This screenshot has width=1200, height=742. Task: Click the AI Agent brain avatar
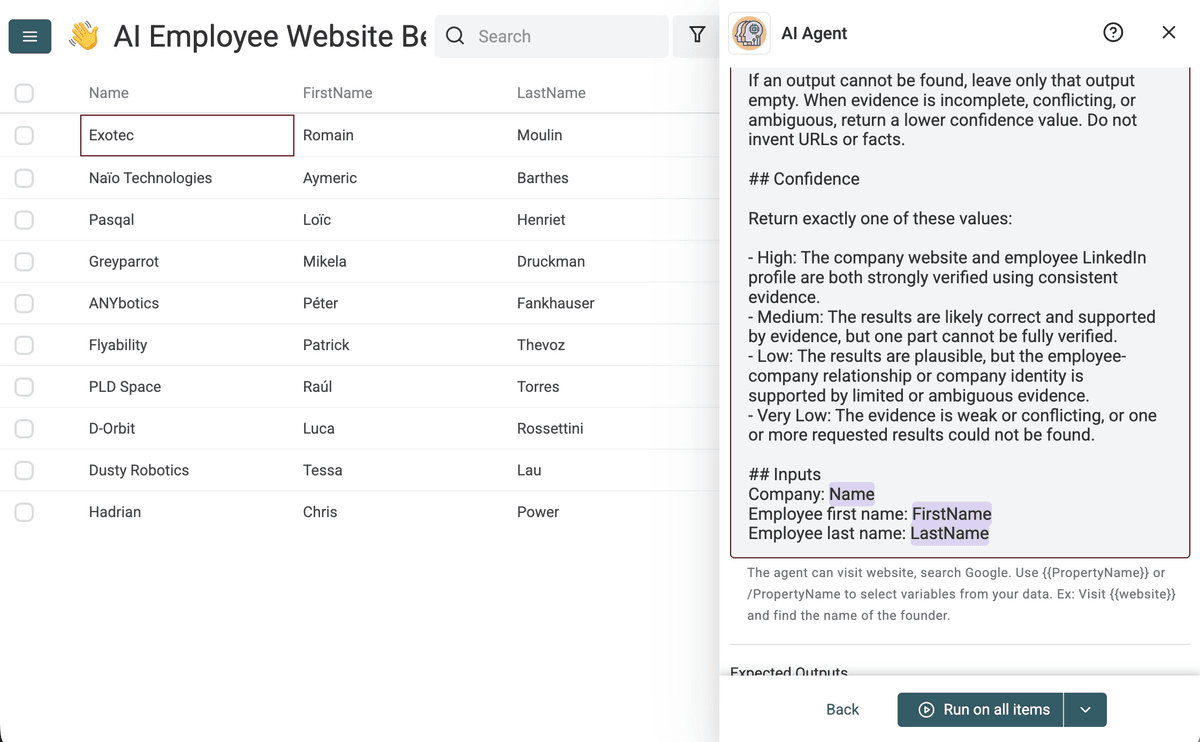coord(749,33)
